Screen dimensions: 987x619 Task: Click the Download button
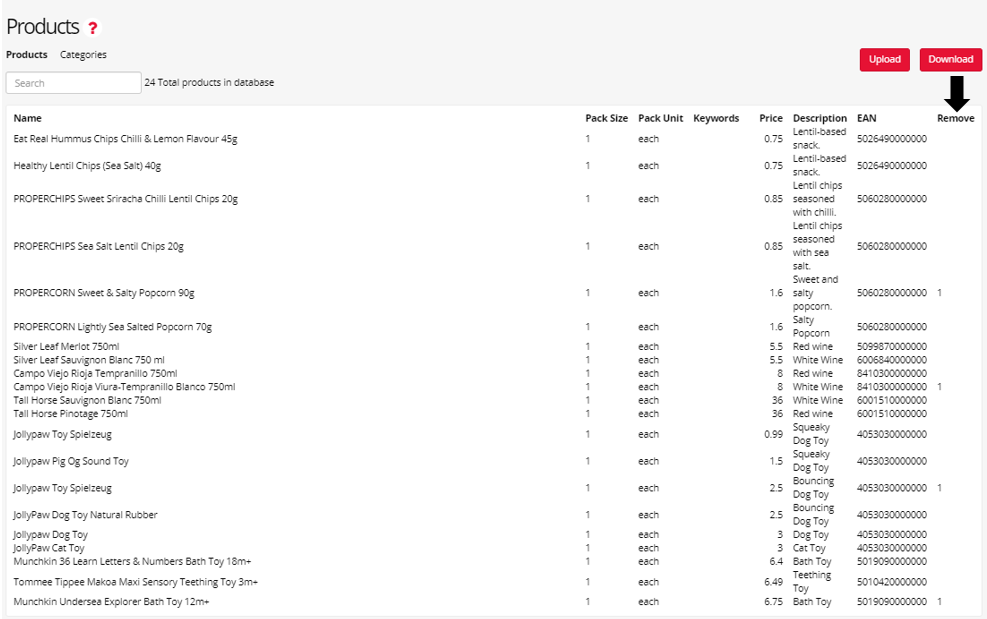(950, 59)
